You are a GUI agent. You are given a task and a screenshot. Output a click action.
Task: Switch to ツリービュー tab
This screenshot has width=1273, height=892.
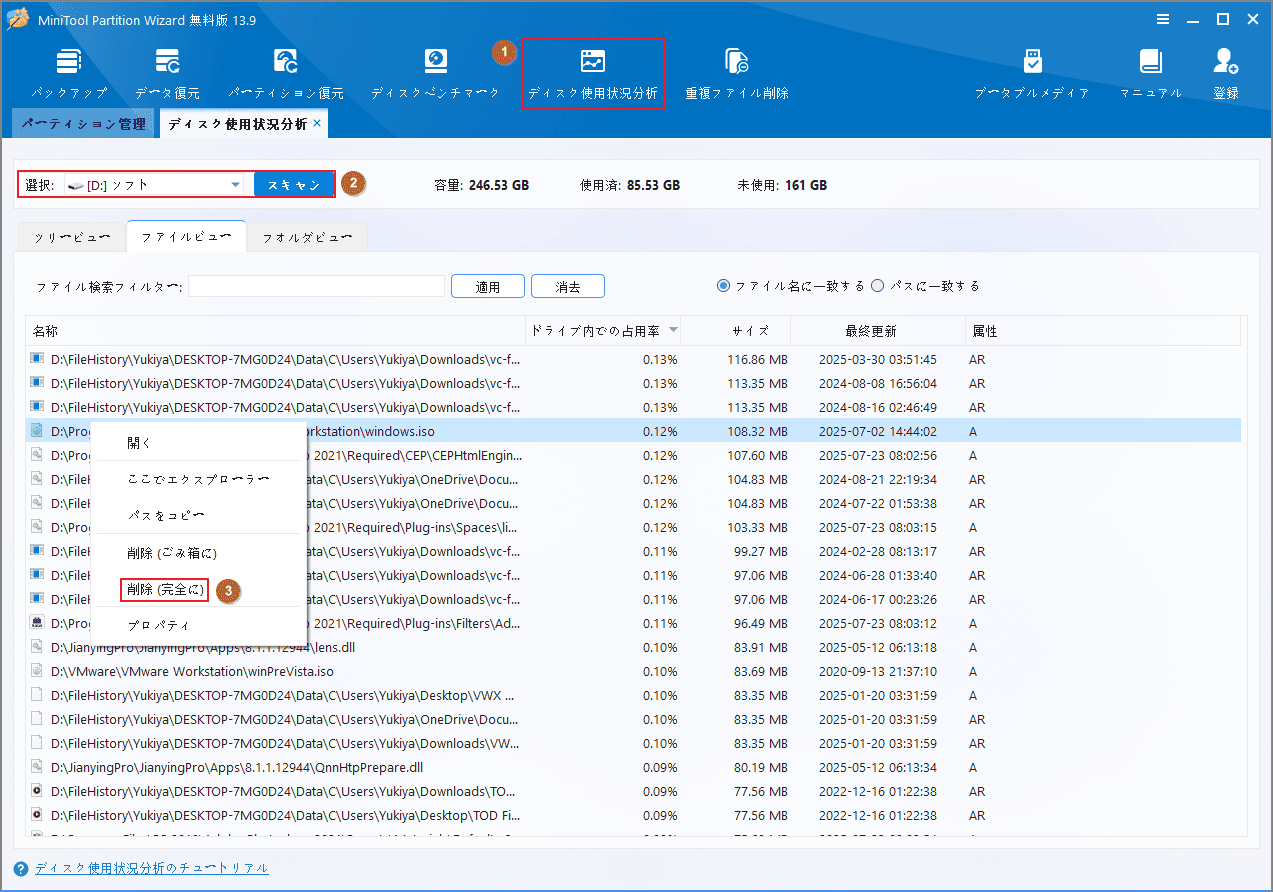(72, 237)
